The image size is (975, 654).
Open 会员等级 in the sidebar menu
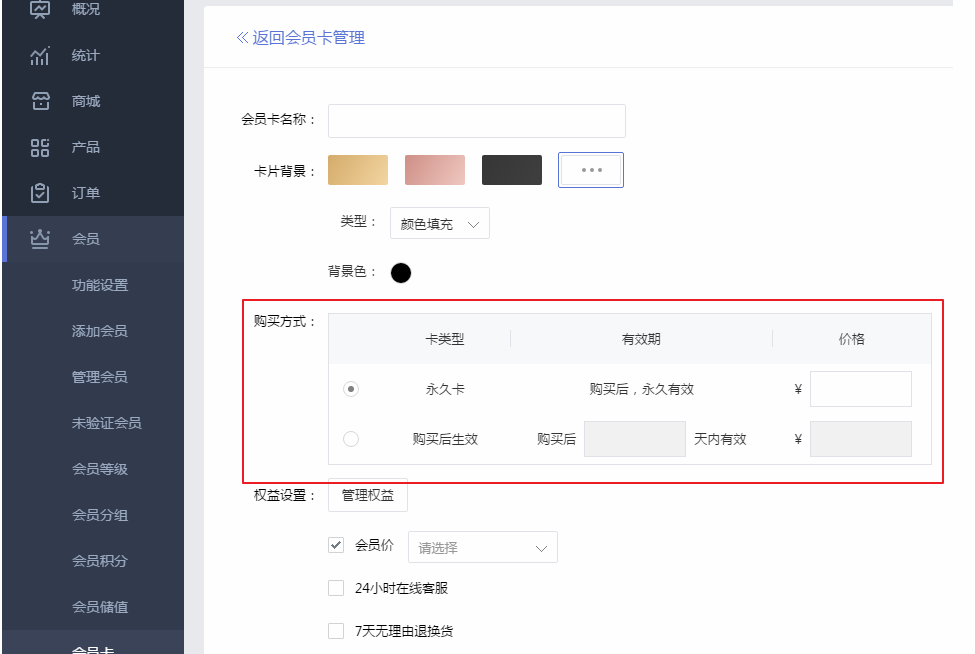100,469
